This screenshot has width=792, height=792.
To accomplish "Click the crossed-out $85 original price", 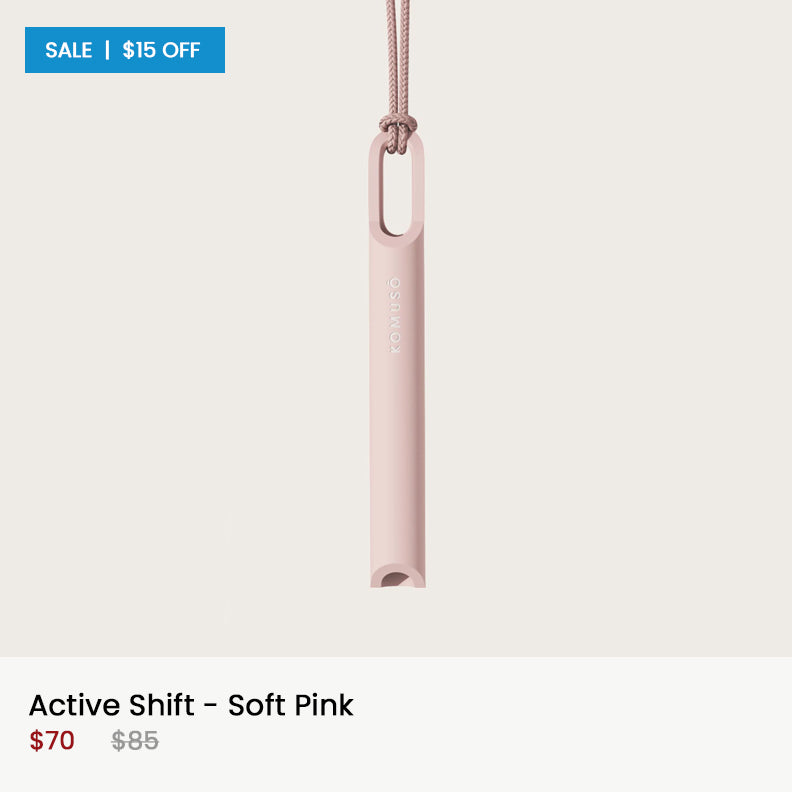I will (x=135, y=741).
